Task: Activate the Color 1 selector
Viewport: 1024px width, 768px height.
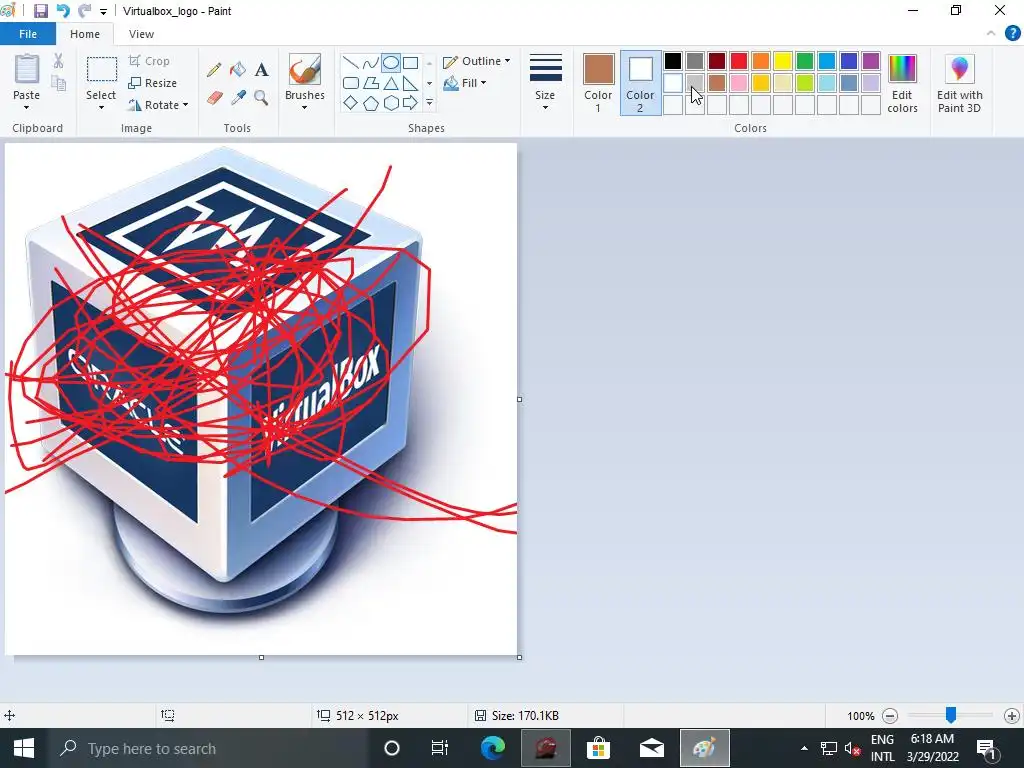Action: tap(598, 84)
